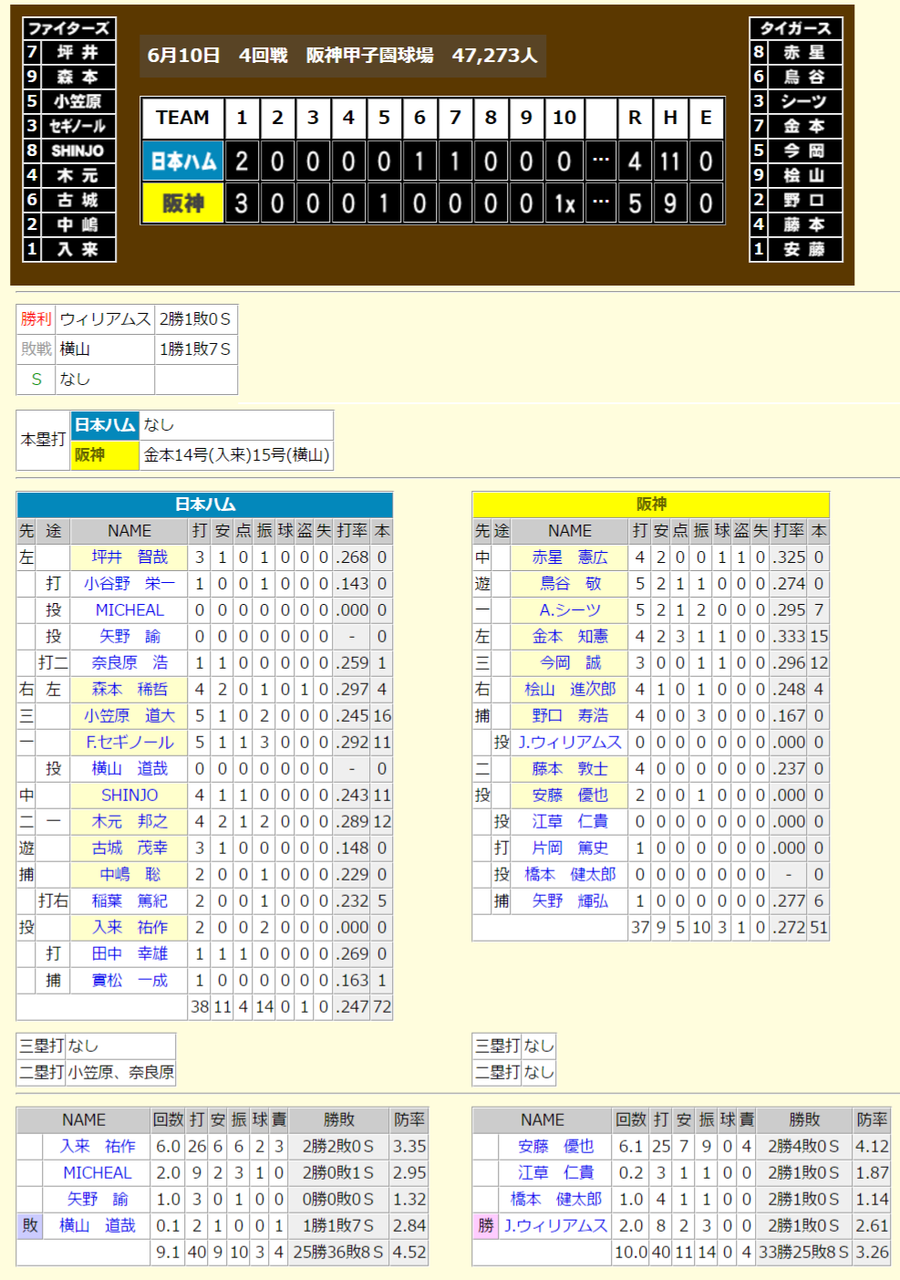This screenshot has width=900, height=1280.
Task: Select the TEAM header on scoreboard
Action: (182, 118)
